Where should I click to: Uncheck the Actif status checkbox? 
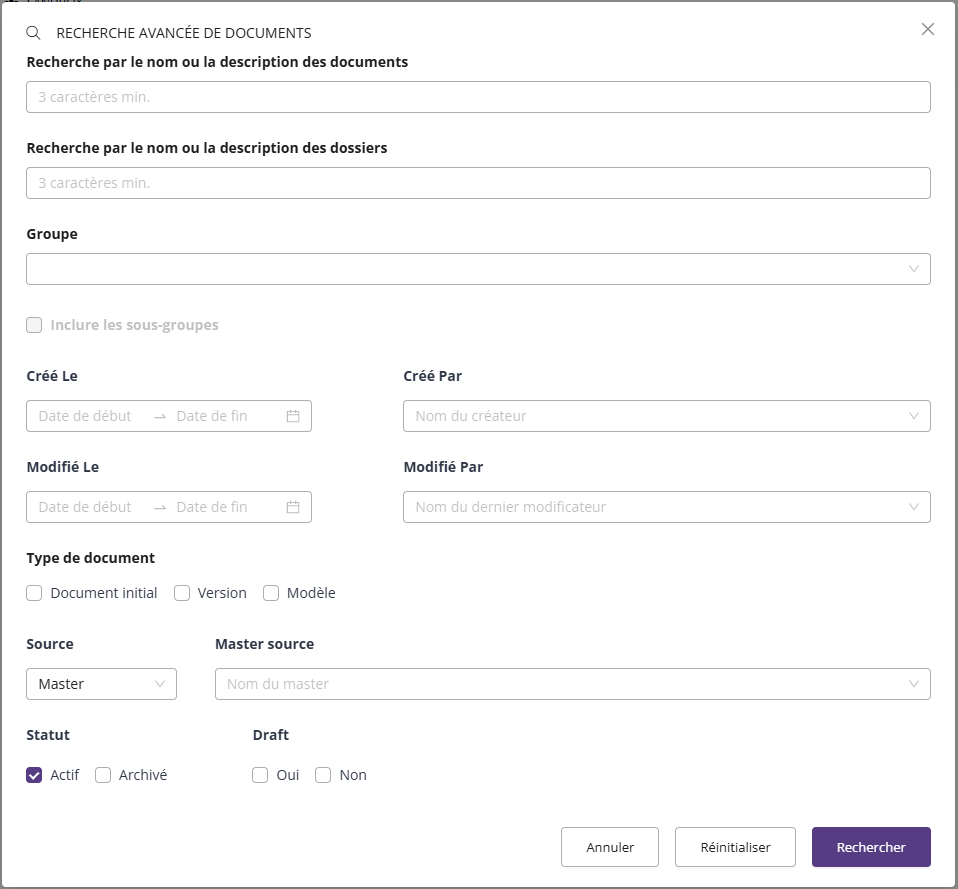click(x=34, y=775)
